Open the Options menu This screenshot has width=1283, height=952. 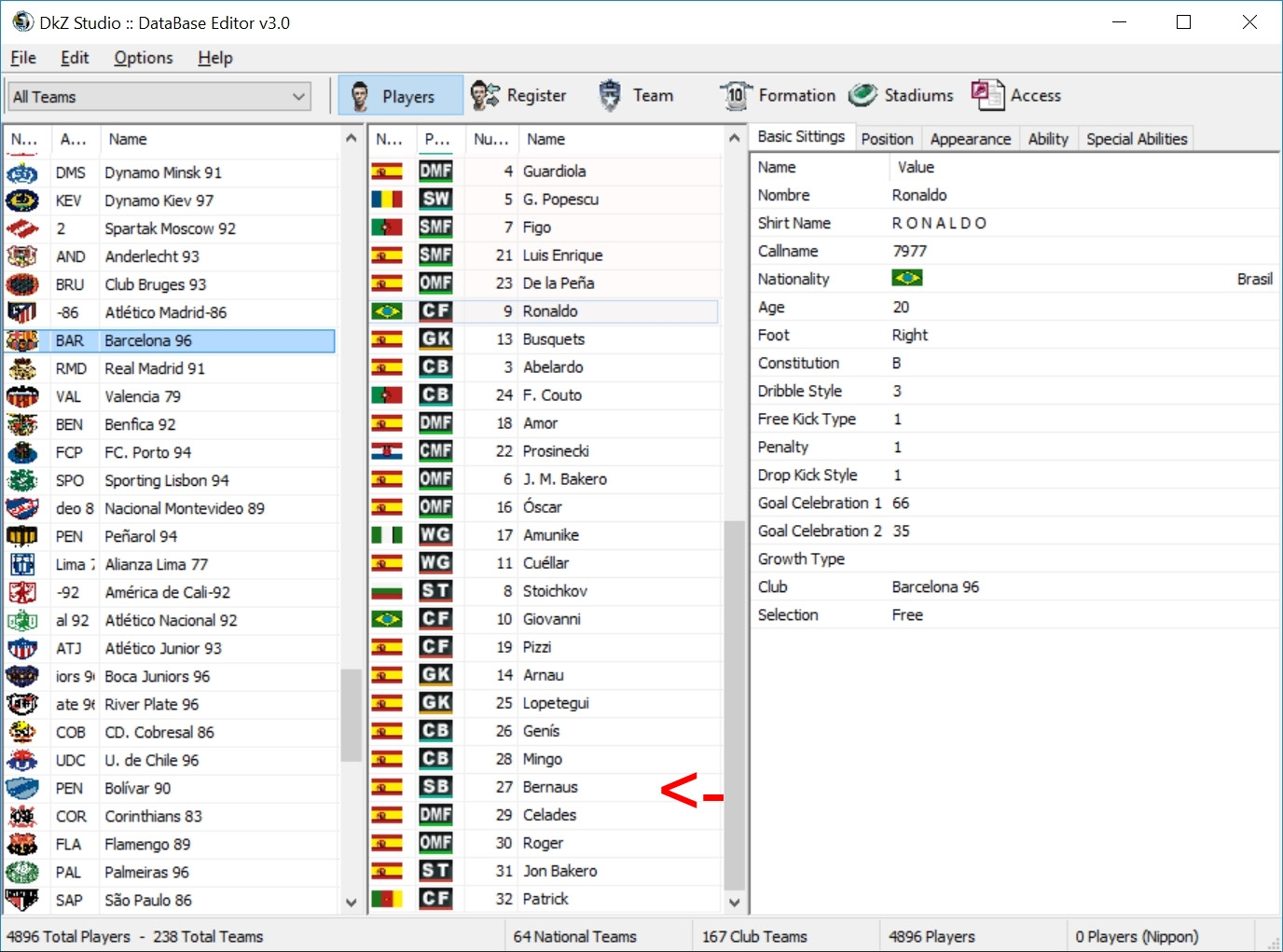[144, 58]
